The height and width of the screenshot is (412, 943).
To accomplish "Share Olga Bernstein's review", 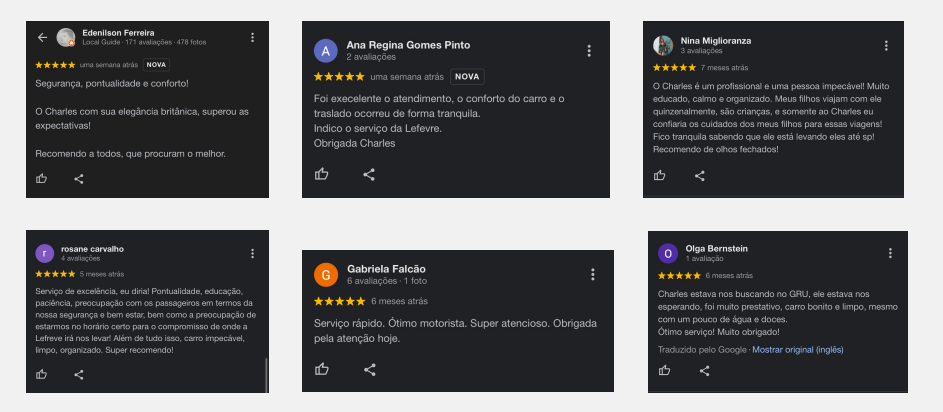I will click(705, 371).
